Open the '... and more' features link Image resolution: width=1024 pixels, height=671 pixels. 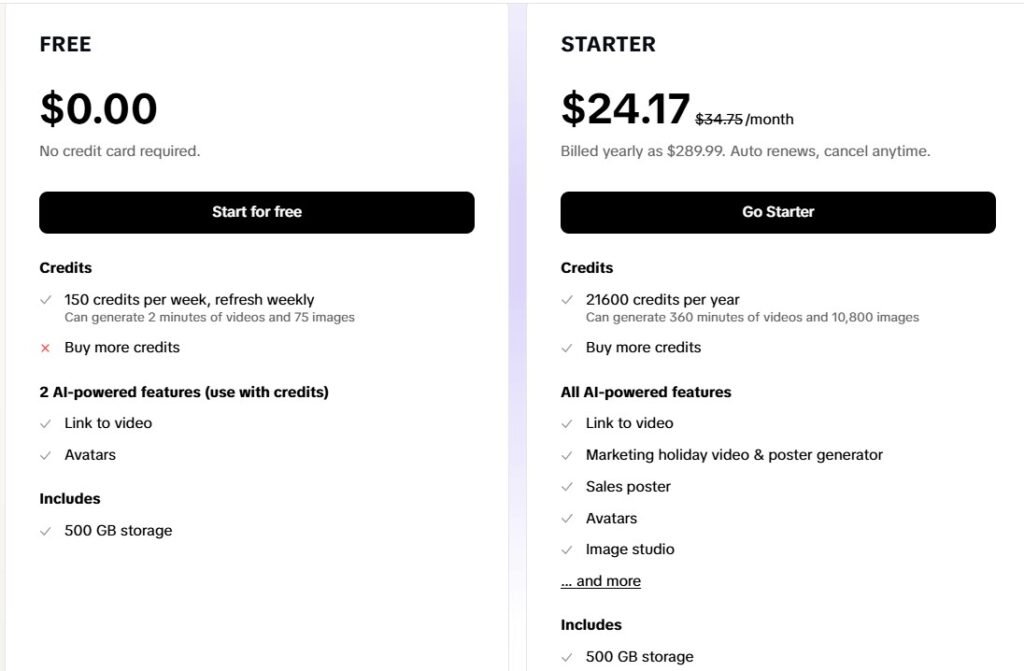pyautogui.click(x=601, y=581)
